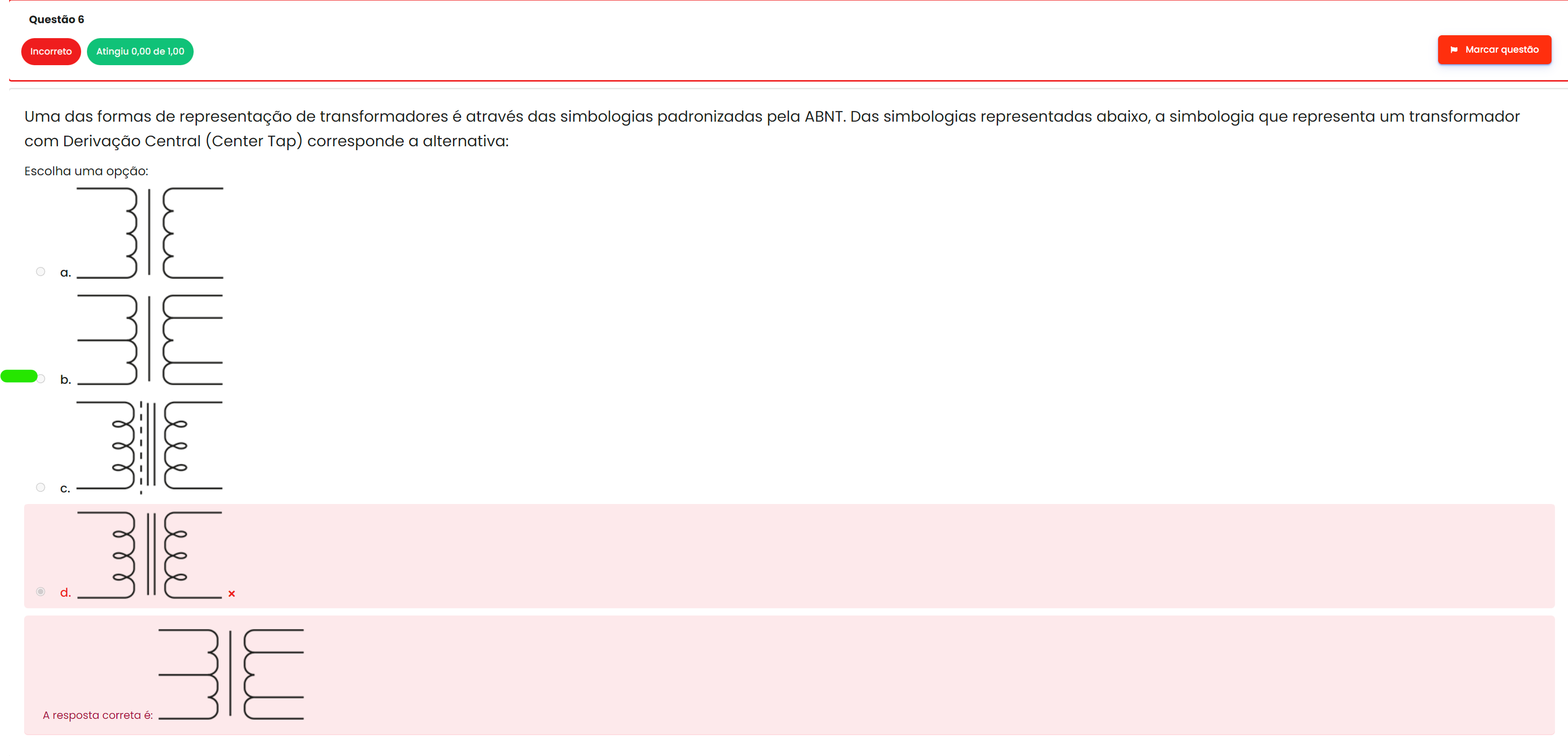1568x756 pixels.
Task: Click the 'A resposta correta é:' text
Action: pos(98,715)
